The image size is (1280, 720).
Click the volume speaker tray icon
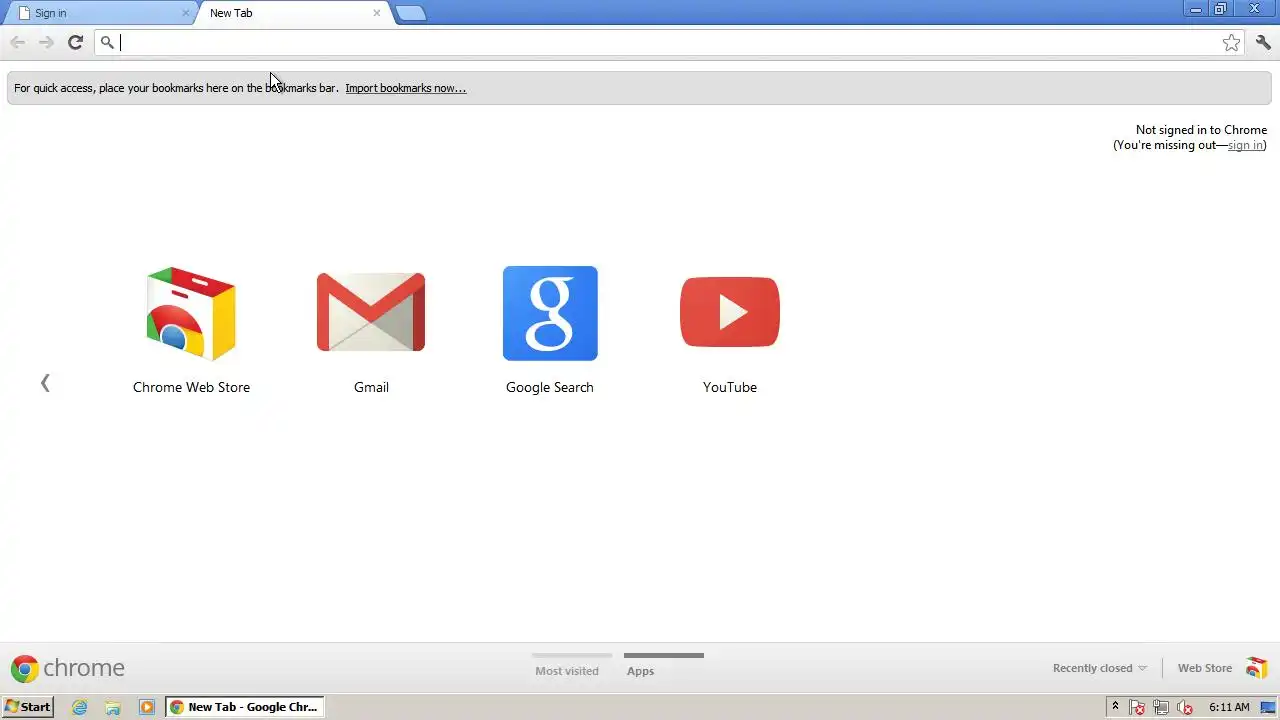click(x=1185, y=707)
